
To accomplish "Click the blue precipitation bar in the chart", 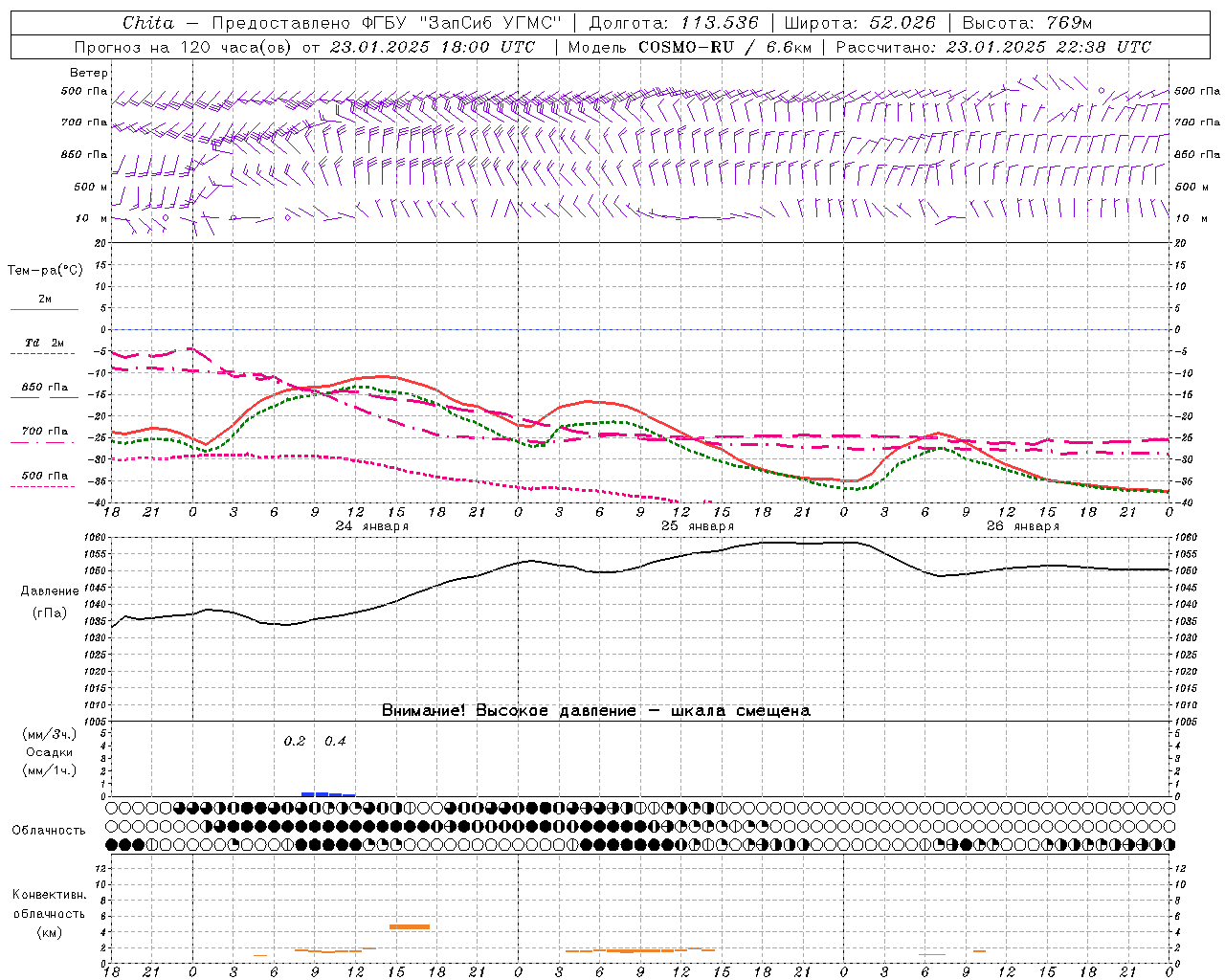I will click(x=328, y=793).
